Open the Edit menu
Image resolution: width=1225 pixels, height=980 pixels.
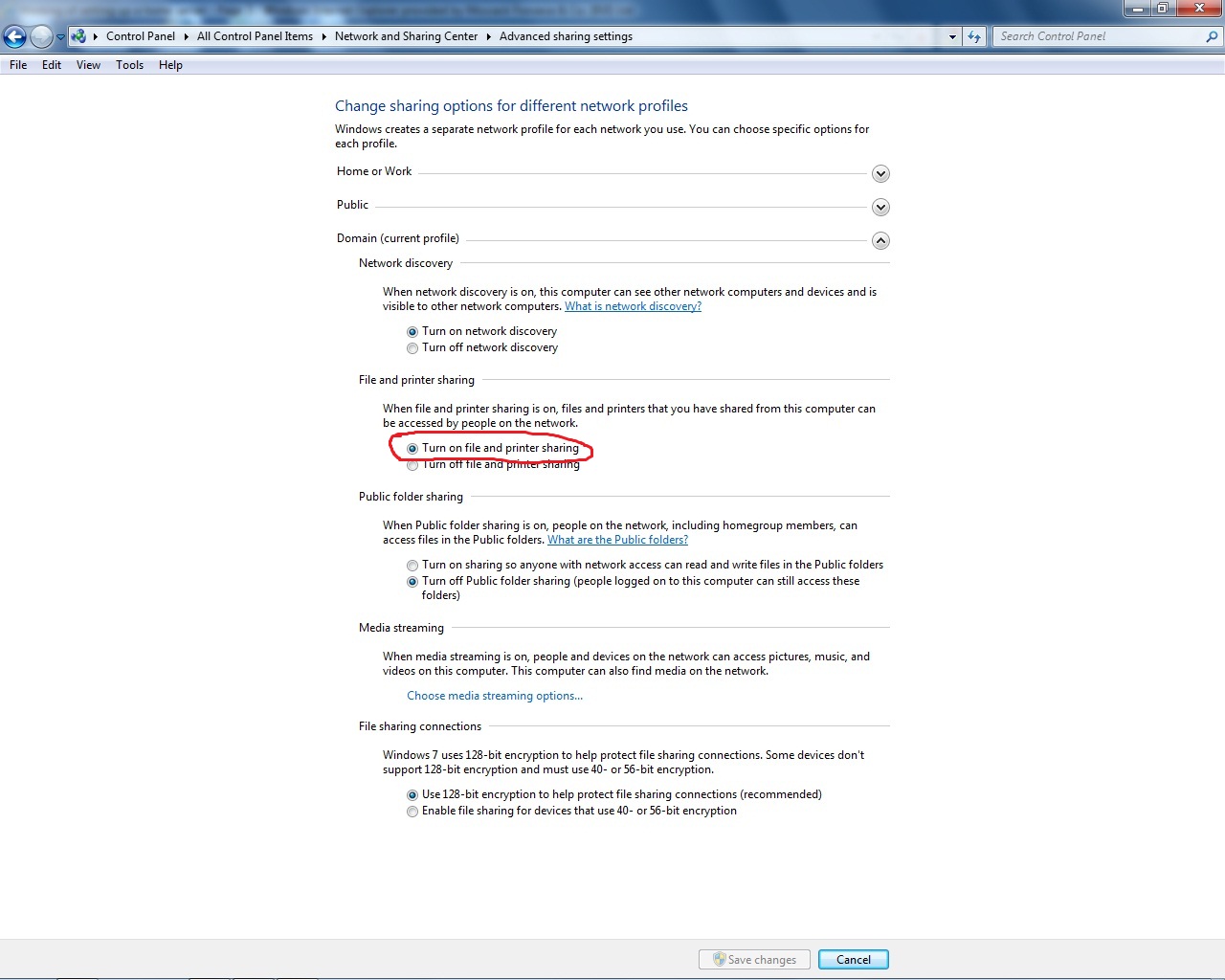pyautogui.click(x=52, y=65)
